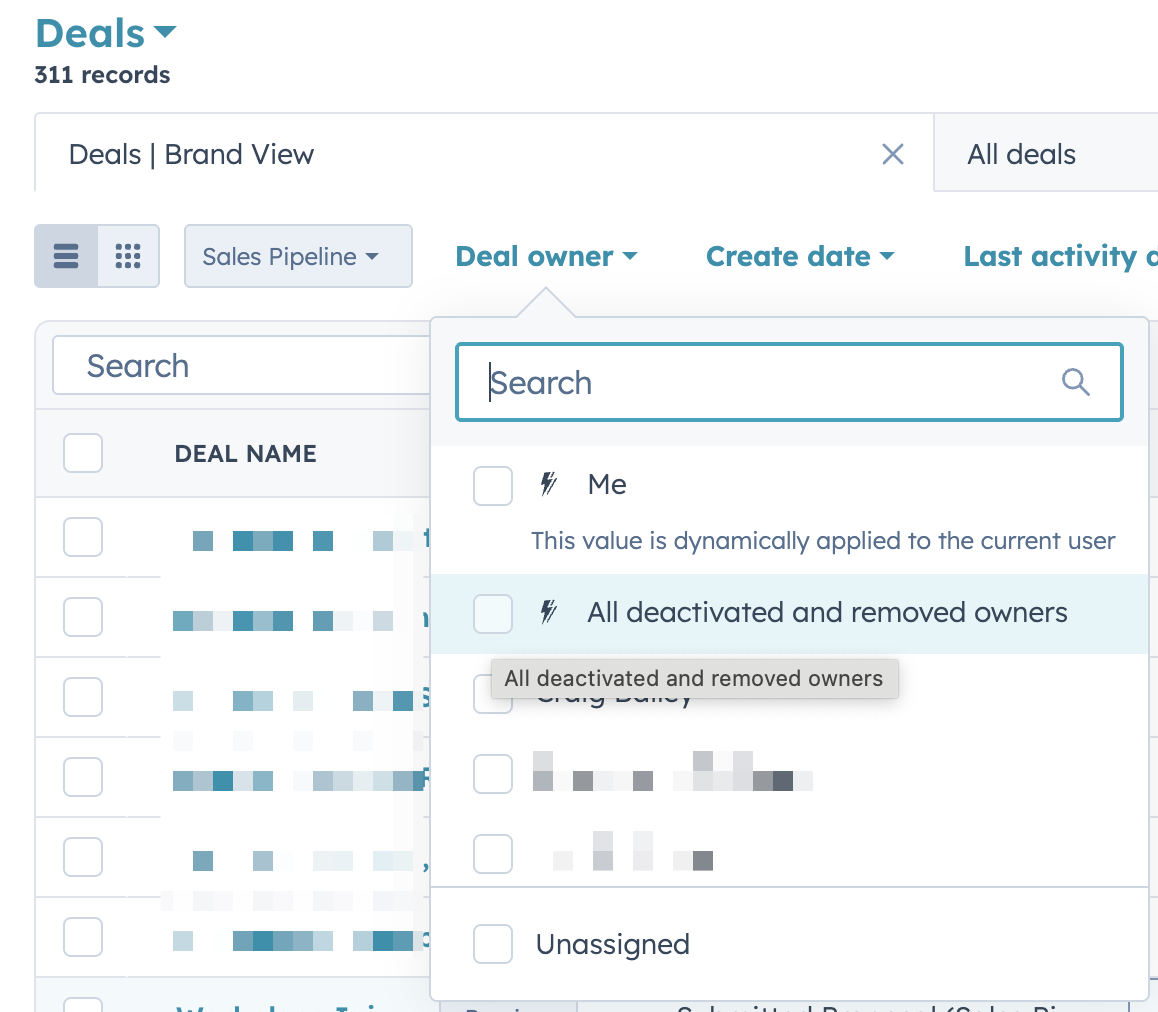
Task: Click lightning bolt icon beside Me
Action: 548,485
